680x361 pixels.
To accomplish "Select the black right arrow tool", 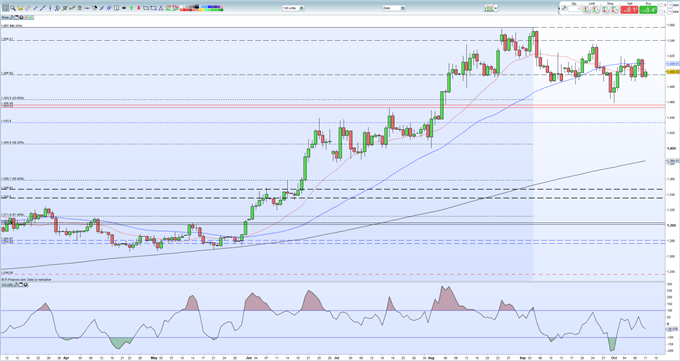I will [x=124, y=8].
